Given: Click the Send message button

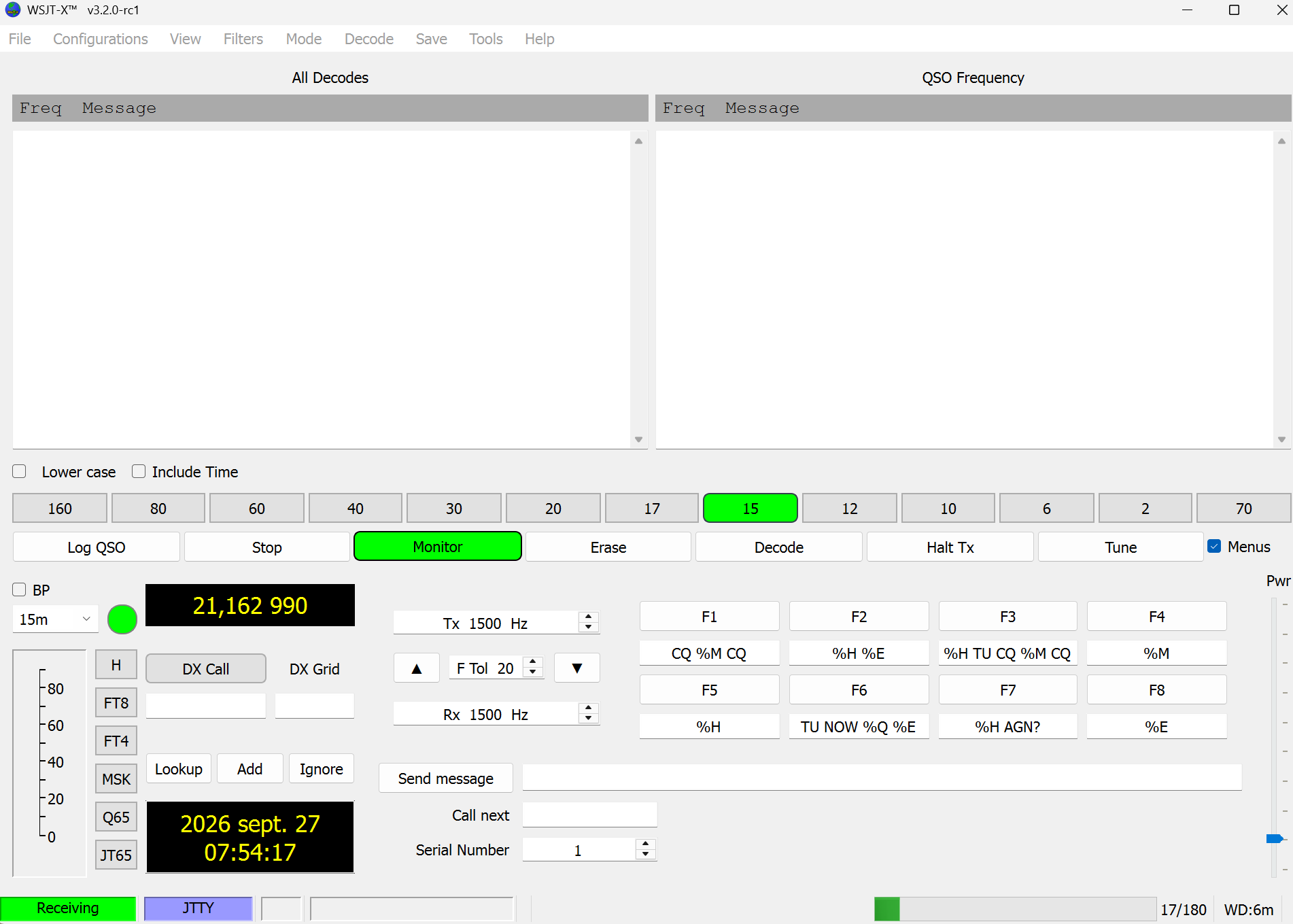Looking at the screenshot, I should 446,778.
